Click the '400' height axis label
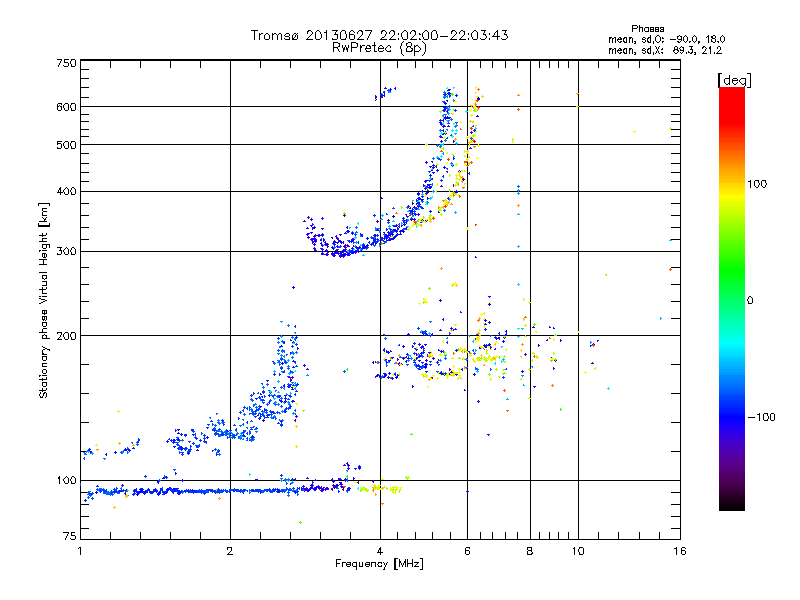This screenshot has height=600, width=800. coord(67,191)
